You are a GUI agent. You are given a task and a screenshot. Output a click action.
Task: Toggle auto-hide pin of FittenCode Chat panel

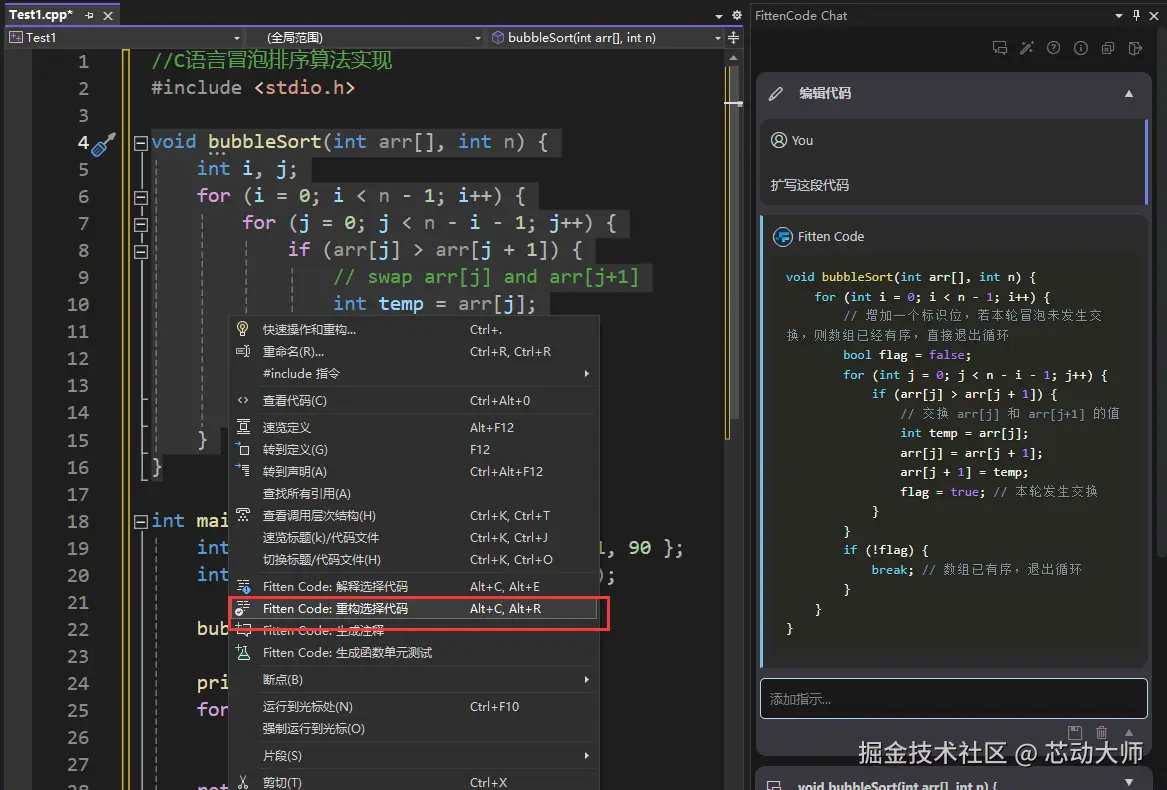click(1136, 15)
